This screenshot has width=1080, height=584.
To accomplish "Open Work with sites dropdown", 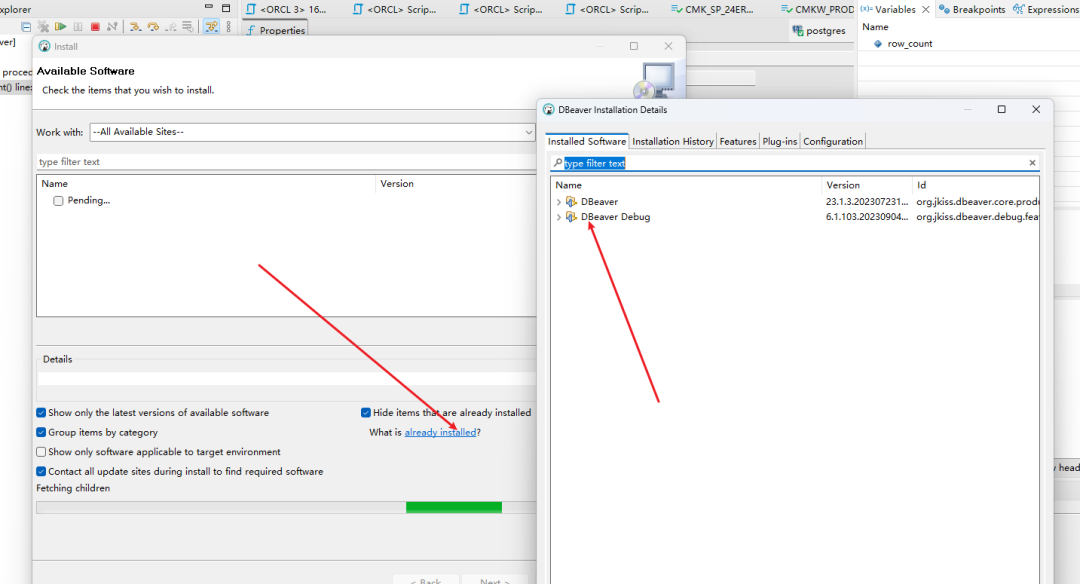I will point(528,132).
